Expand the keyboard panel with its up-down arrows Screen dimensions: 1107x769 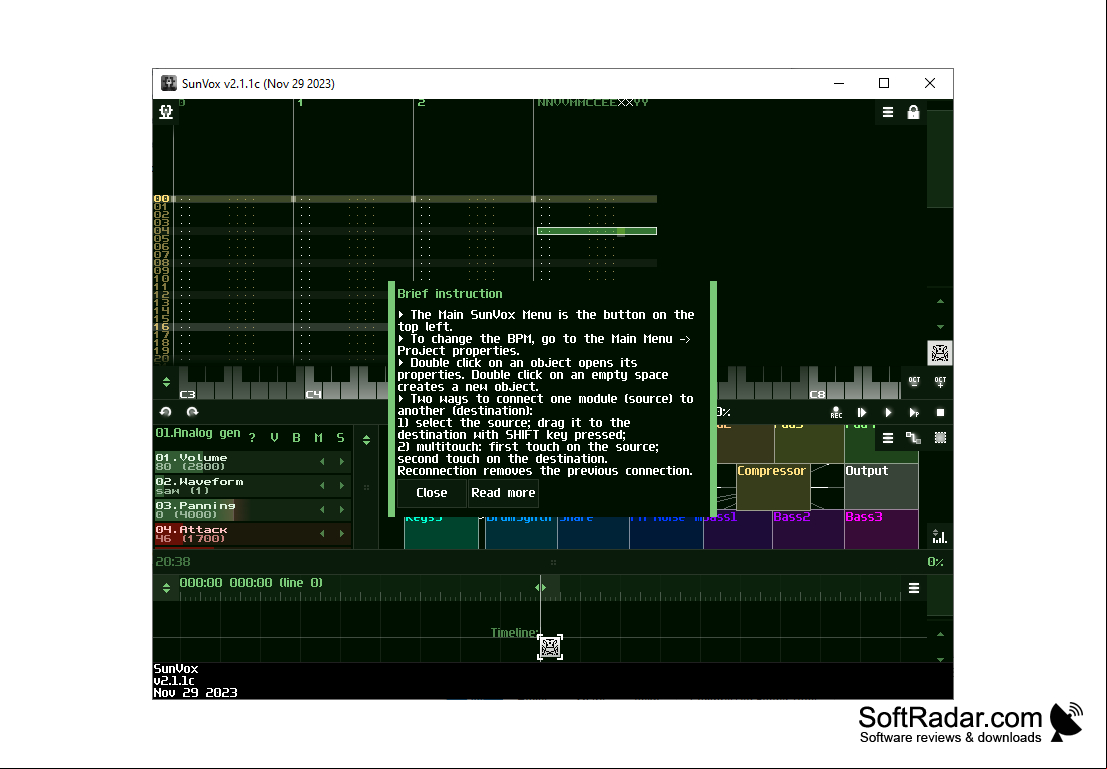(x=166, y=382)
